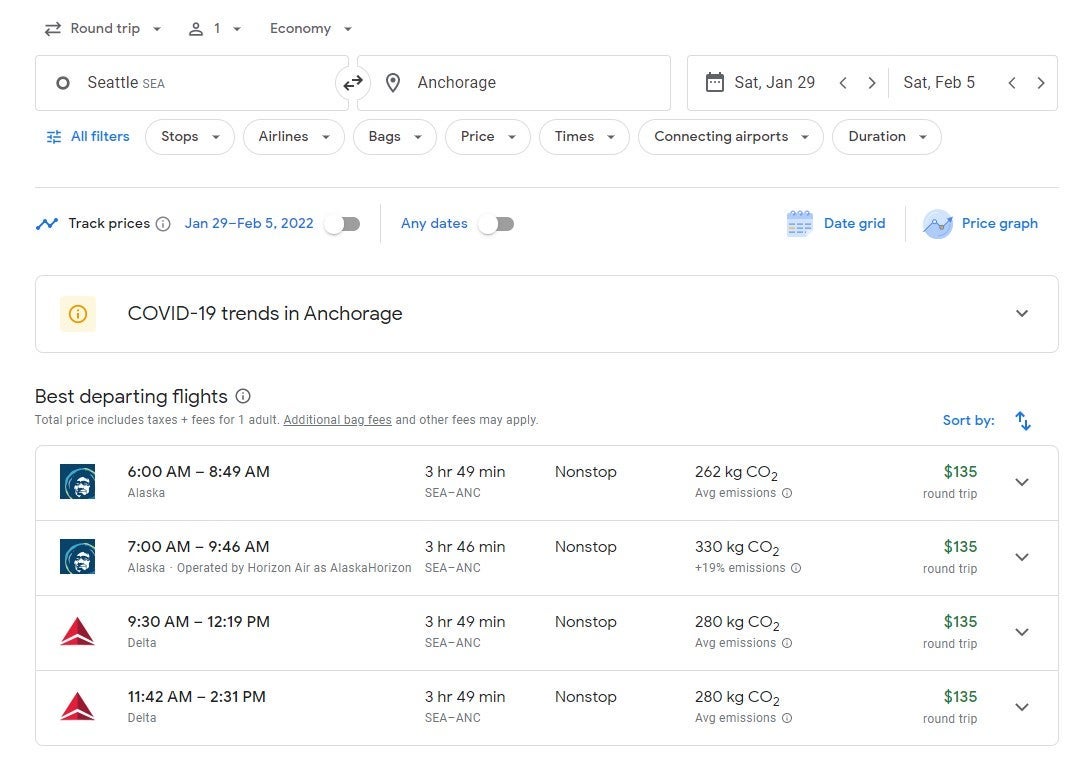Advance the departure date to next day

coord(871,83)
